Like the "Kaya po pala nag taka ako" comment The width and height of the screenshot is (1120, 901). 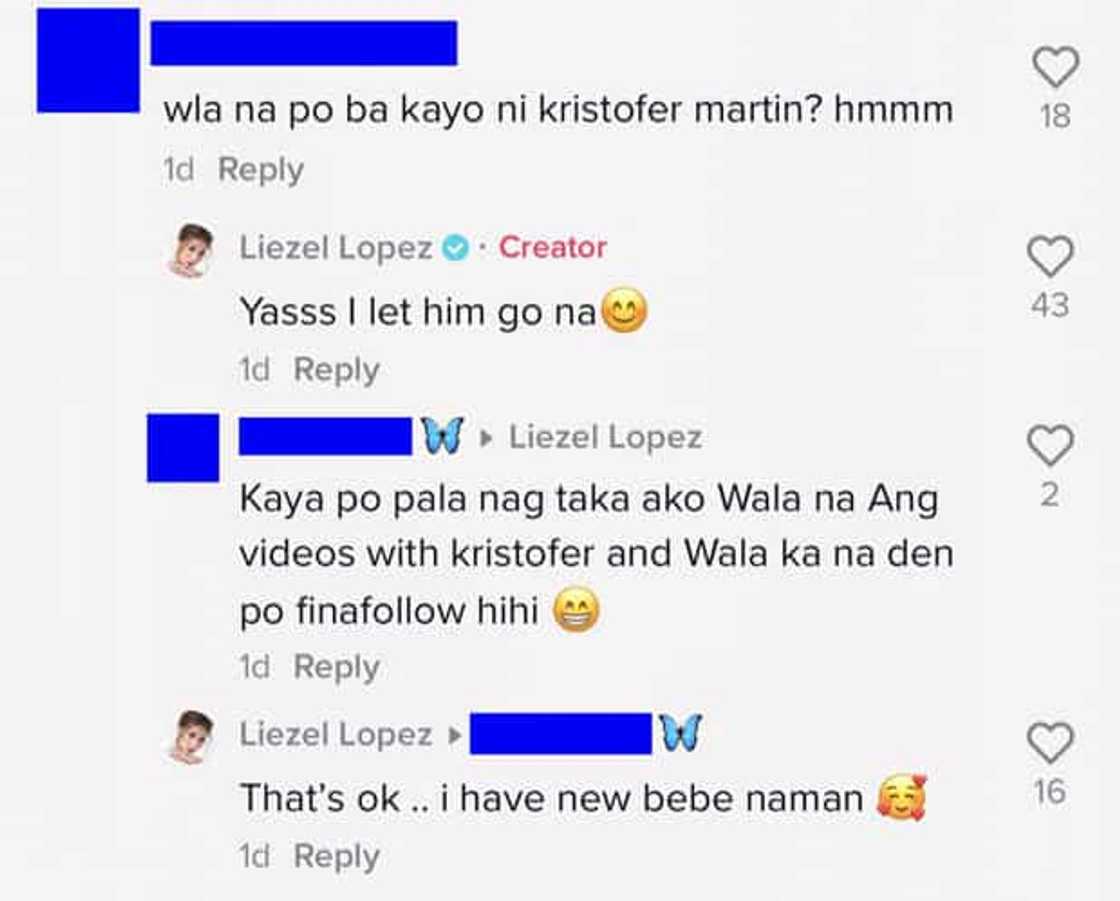click(x=1050, y=446)
